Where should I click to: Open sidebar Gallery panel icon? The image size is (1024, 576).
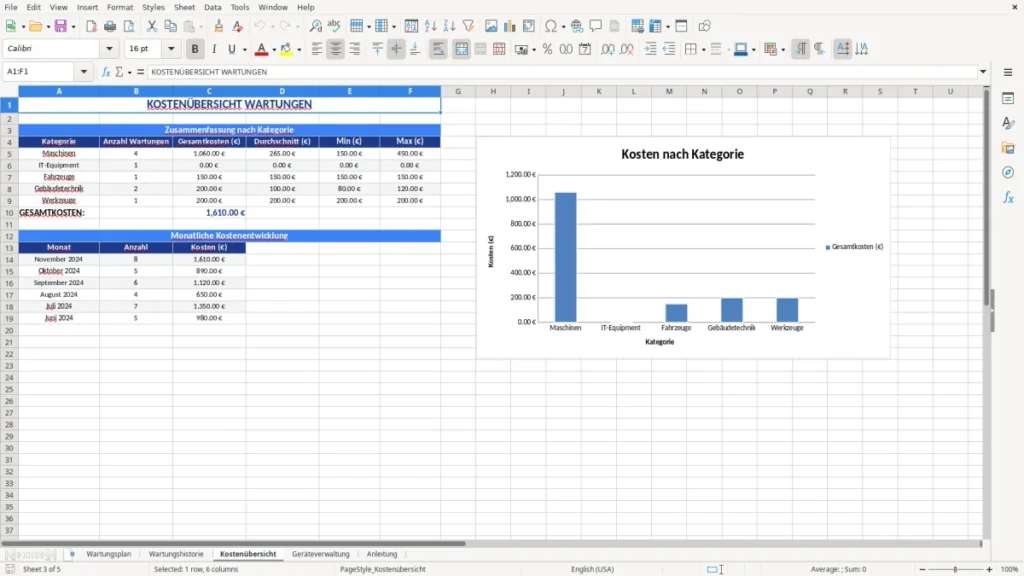click(1008, 148)
